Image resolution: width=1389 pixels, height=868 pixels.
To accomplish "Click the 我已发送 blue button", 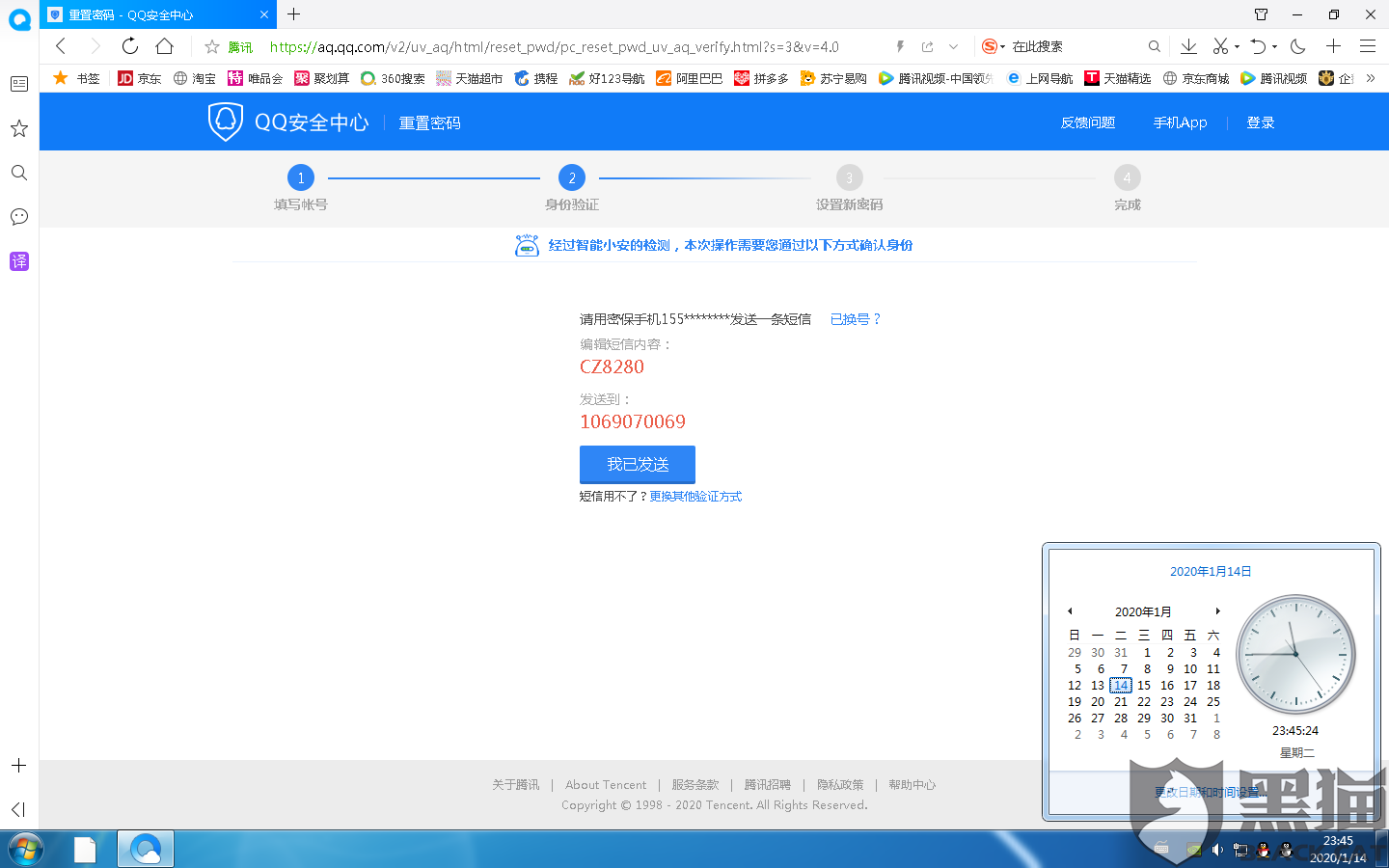I will click(x=637, y=464).
